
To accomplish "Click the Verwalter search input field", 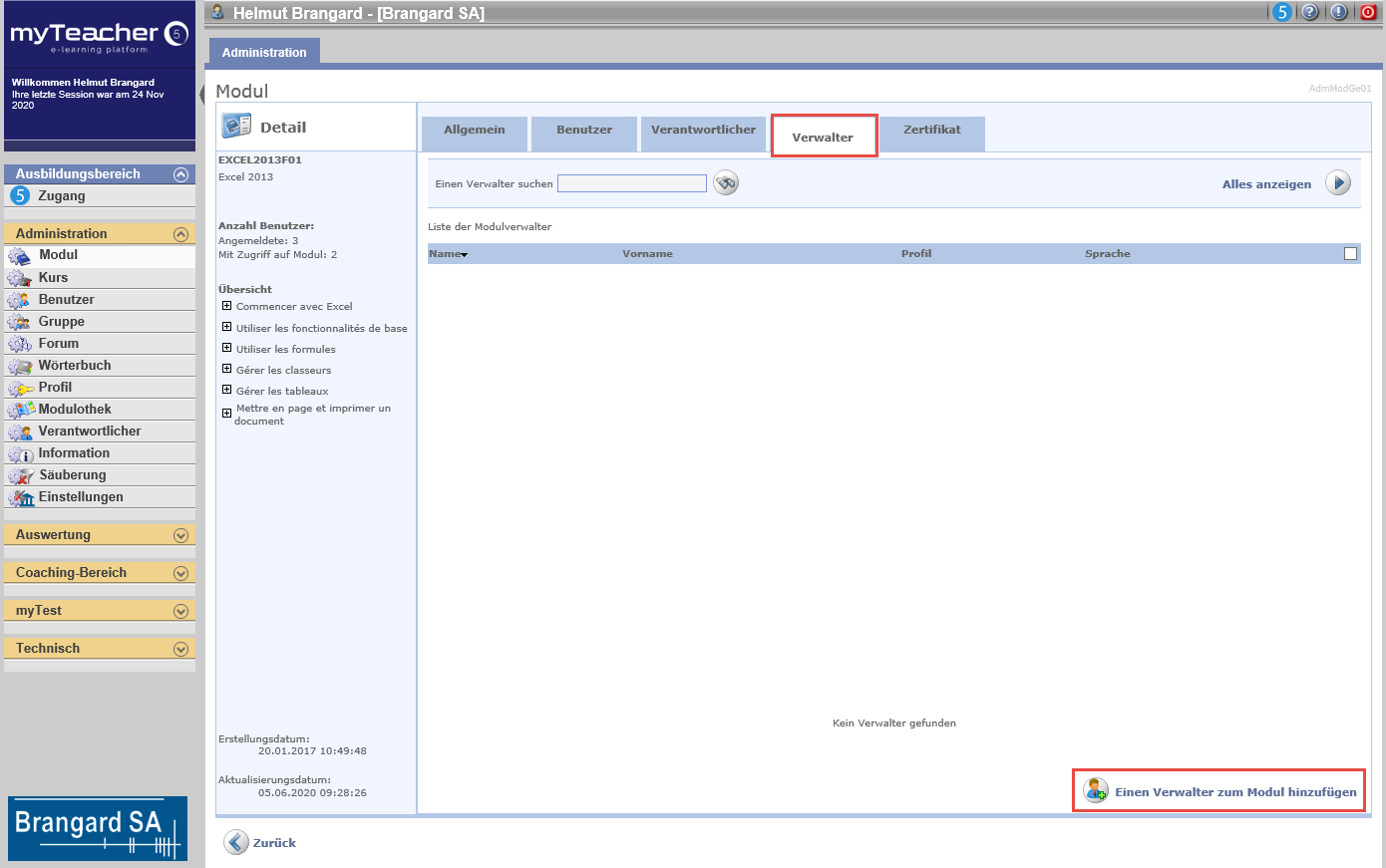I will (x=631, y=183).
